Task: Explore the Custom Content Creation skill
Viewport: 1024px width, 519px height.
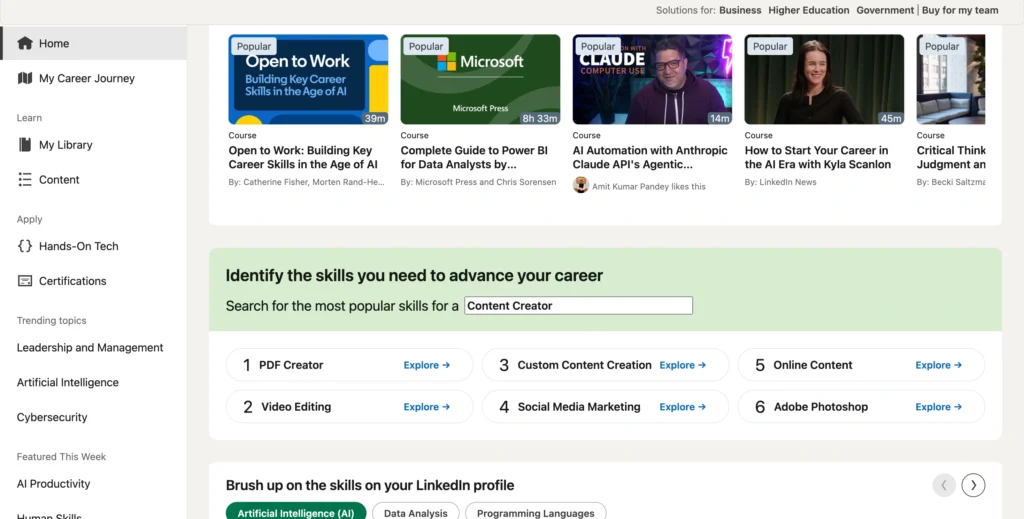Action: pos(682,365)
